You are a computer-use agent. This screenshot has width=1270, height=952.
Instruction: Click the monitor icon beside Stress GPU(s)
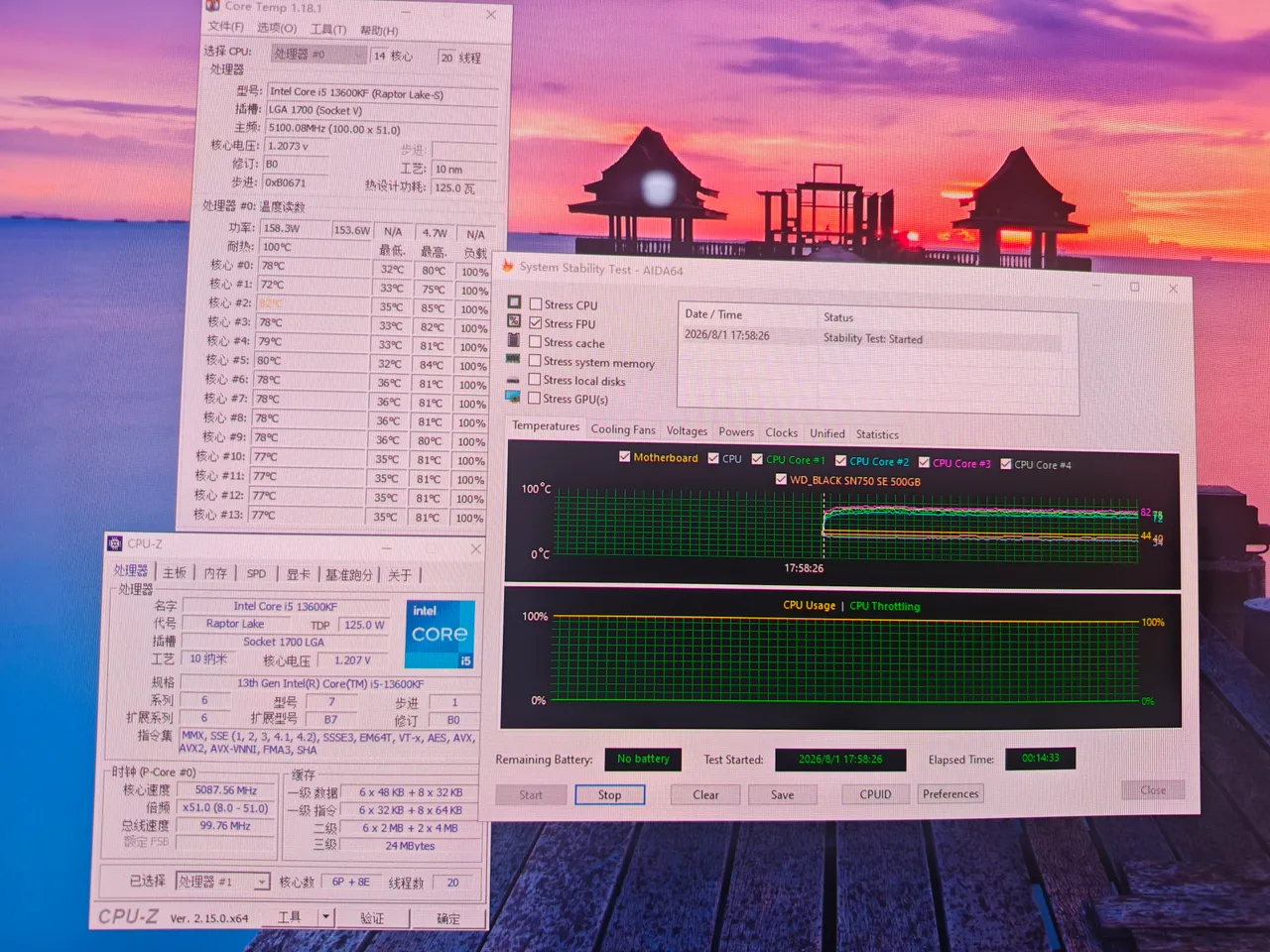(x=513, y=397)
